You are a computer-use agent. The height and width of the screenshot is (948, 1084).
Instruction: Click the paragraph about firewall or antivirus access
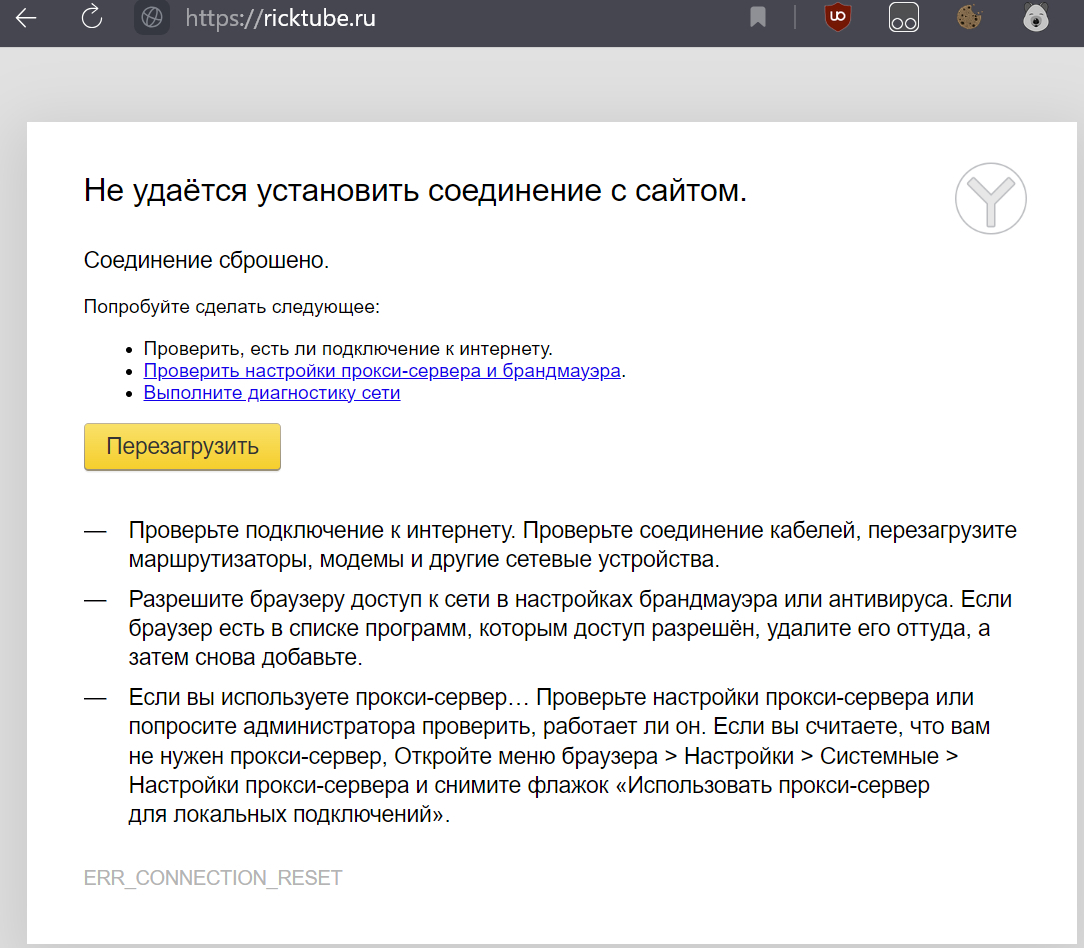click(x=570, y=629)
